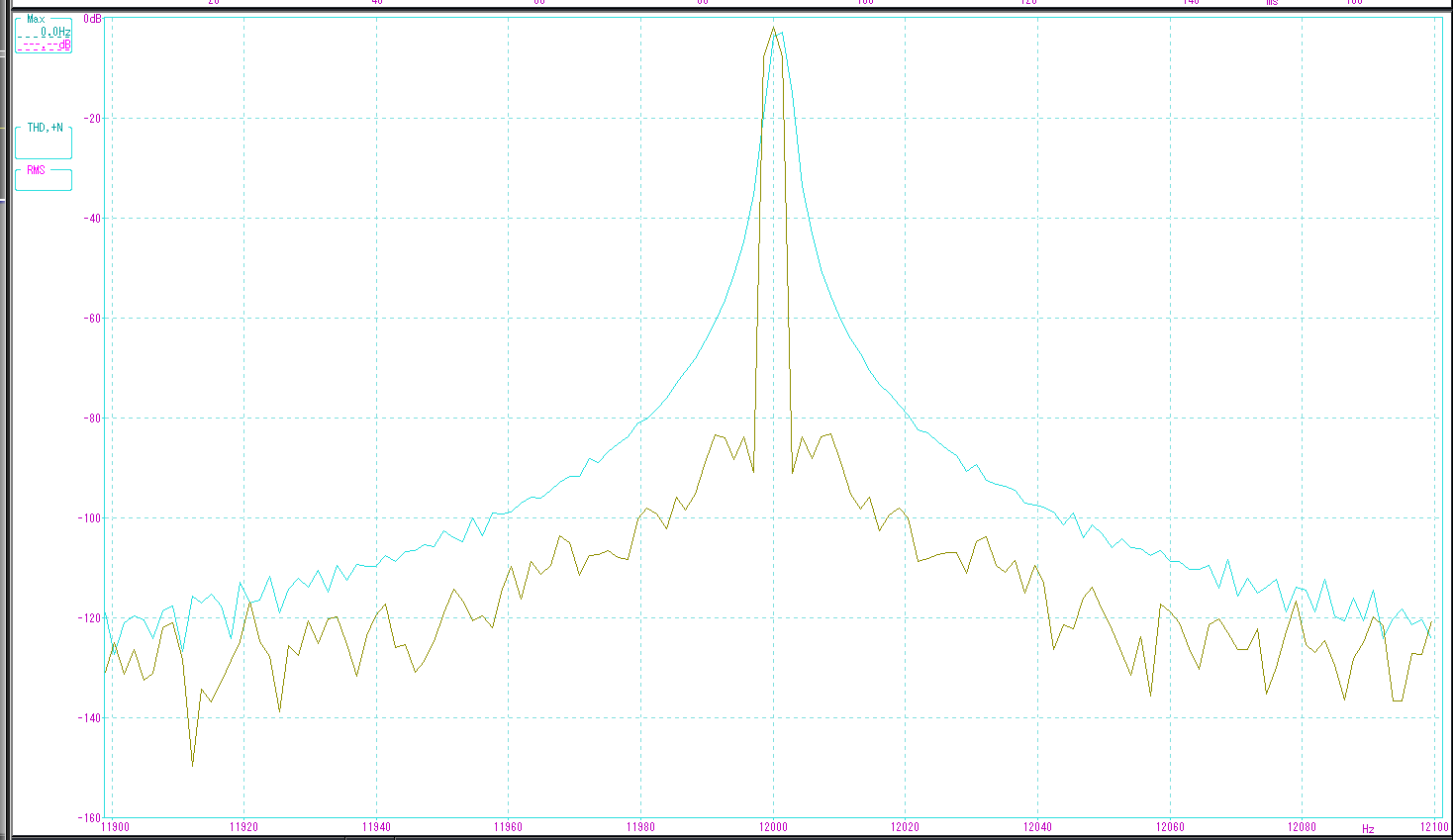Open the RMS readout box
Image resolution: width=1453 pixels, height=840 pixels.
44,179
